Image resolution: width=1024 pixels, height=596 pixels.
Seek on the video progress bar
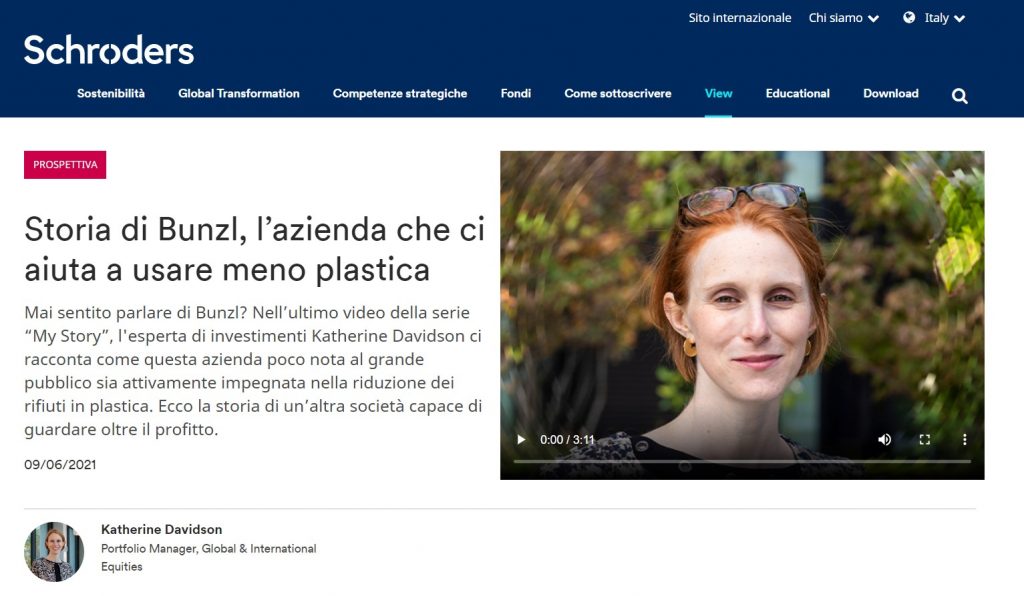coord(742,462)
